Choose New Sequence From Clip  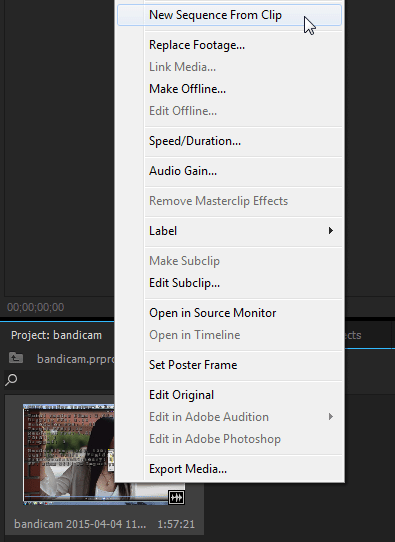tap(229, 15)
